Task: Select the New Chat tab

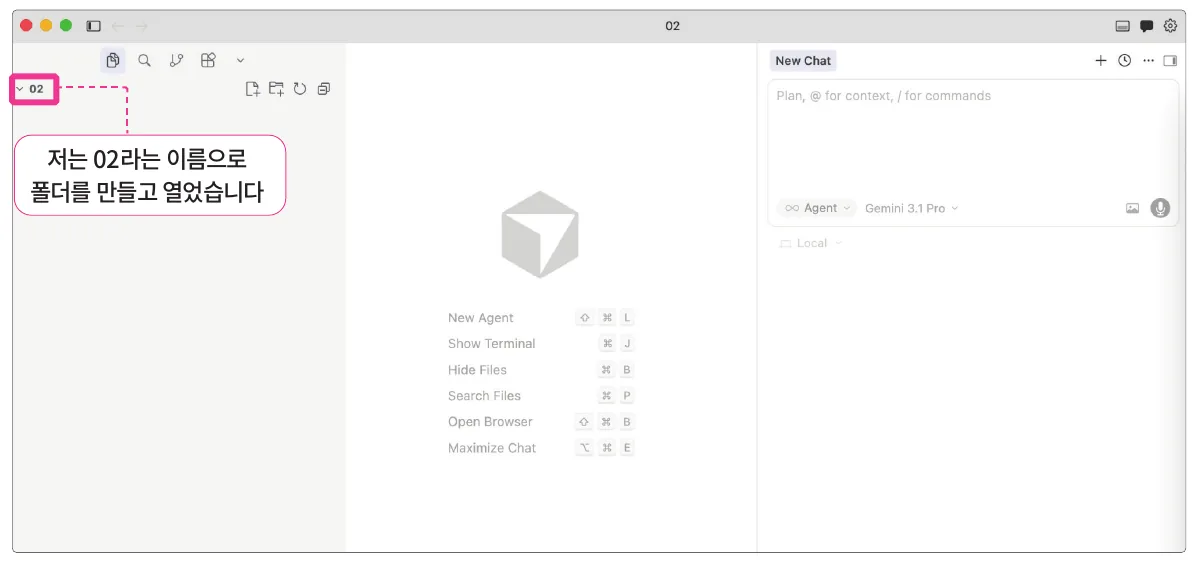Action: [x=803, y=61]
